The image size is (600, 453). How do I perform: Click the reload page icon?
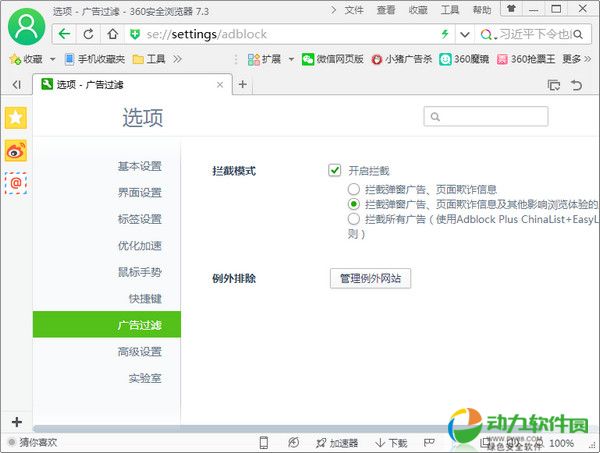pos(88,34)
